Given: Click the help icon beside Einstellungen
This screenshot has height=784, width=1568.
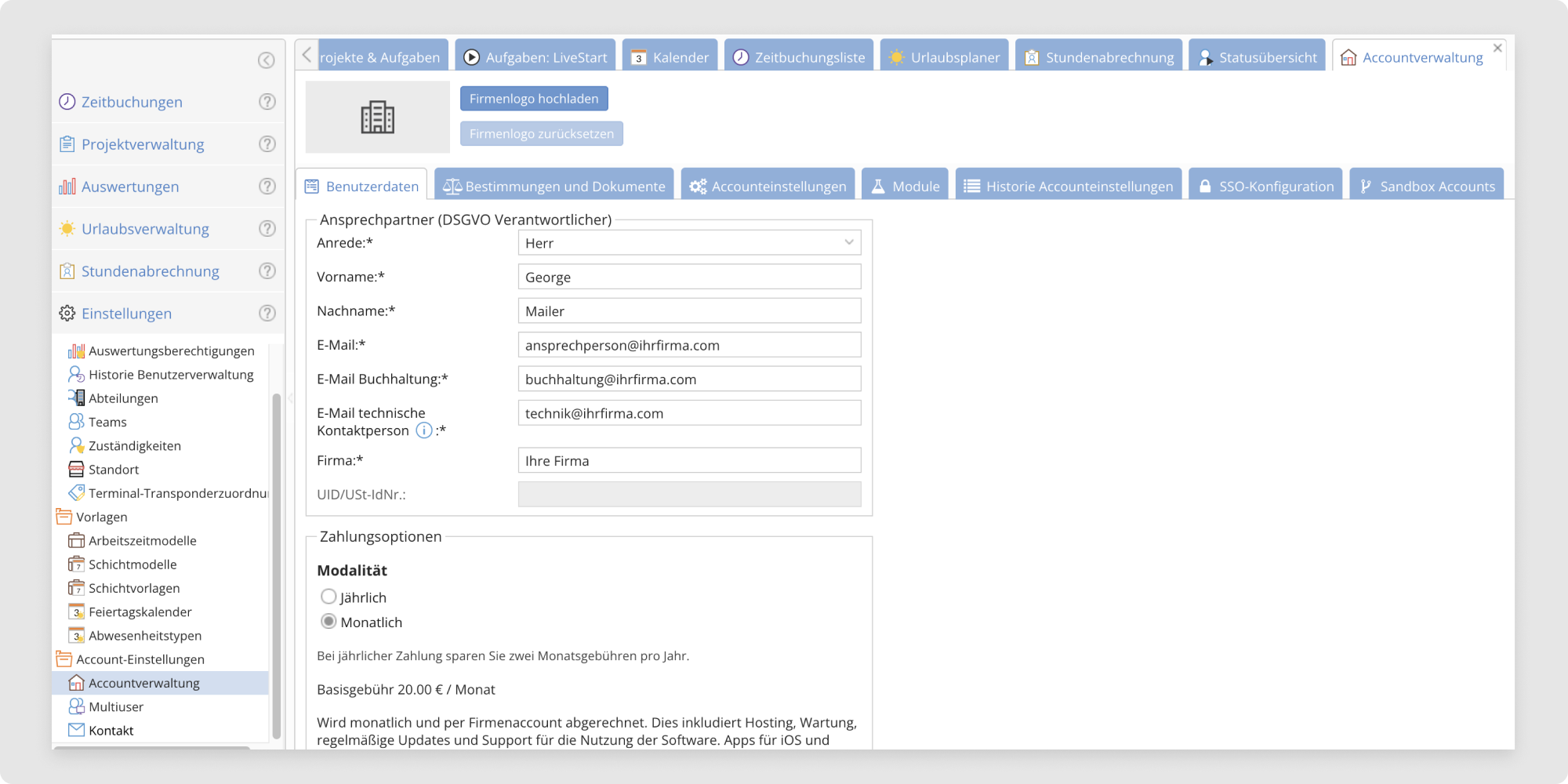Looking at the screenshot, I should click(x=267, y=314).
